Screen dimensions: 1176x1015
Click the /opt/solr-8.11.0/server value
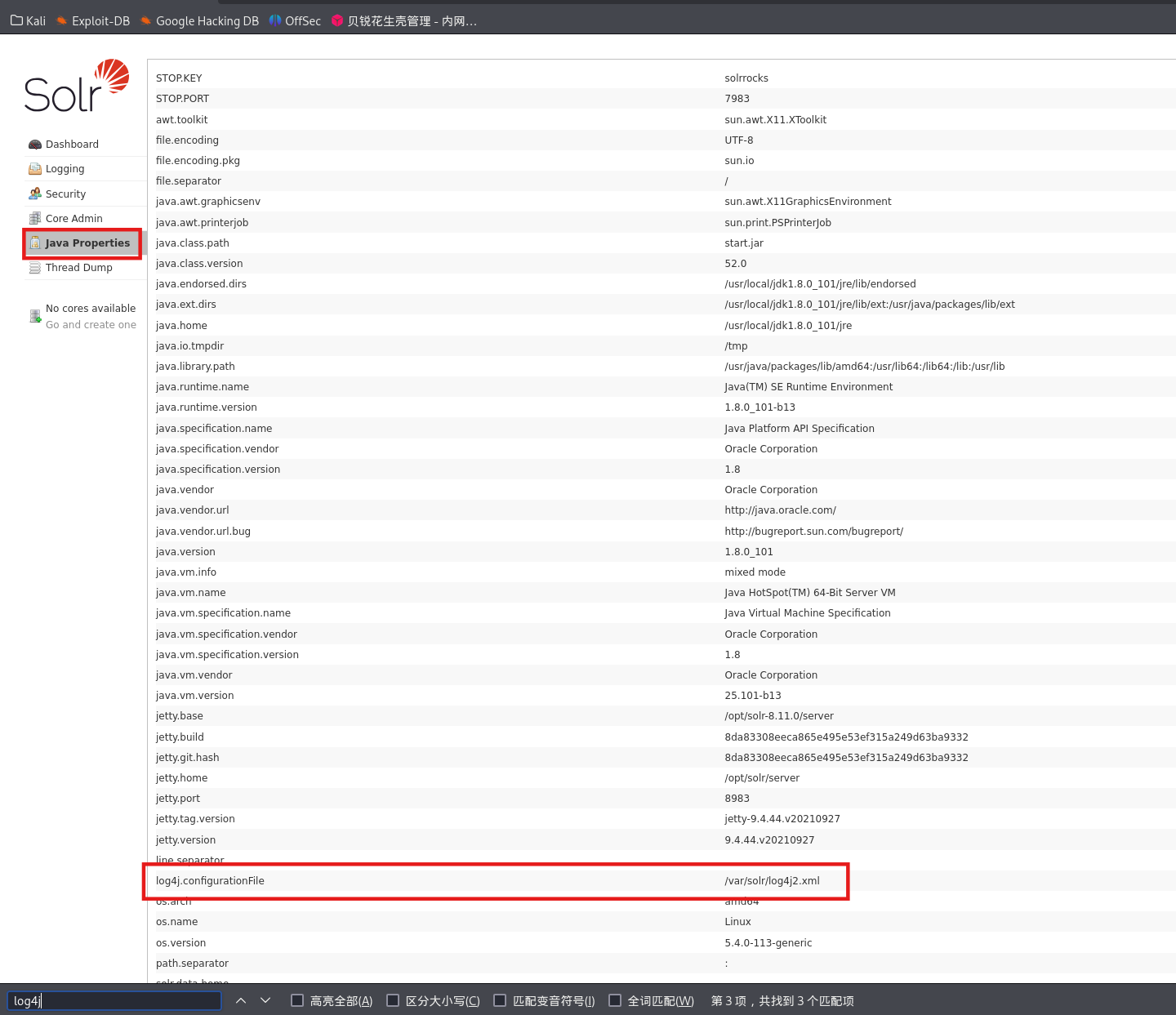pos(779,715)
